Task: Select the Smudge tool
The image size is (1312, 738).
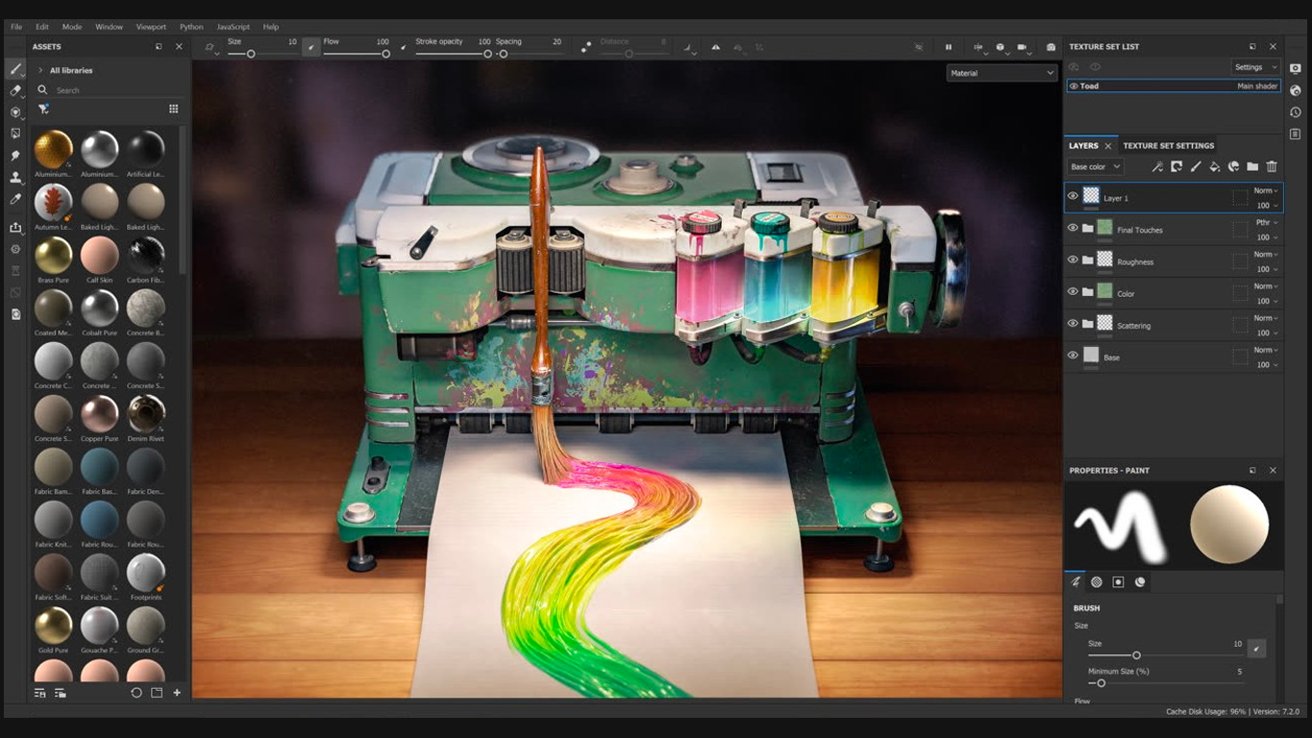Action: click(x=15, y=156)
